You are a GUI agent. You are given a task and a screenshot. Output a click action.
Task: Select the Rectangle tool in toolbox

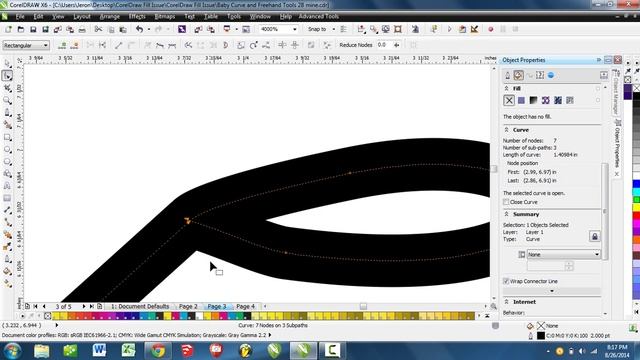(7, 137)
